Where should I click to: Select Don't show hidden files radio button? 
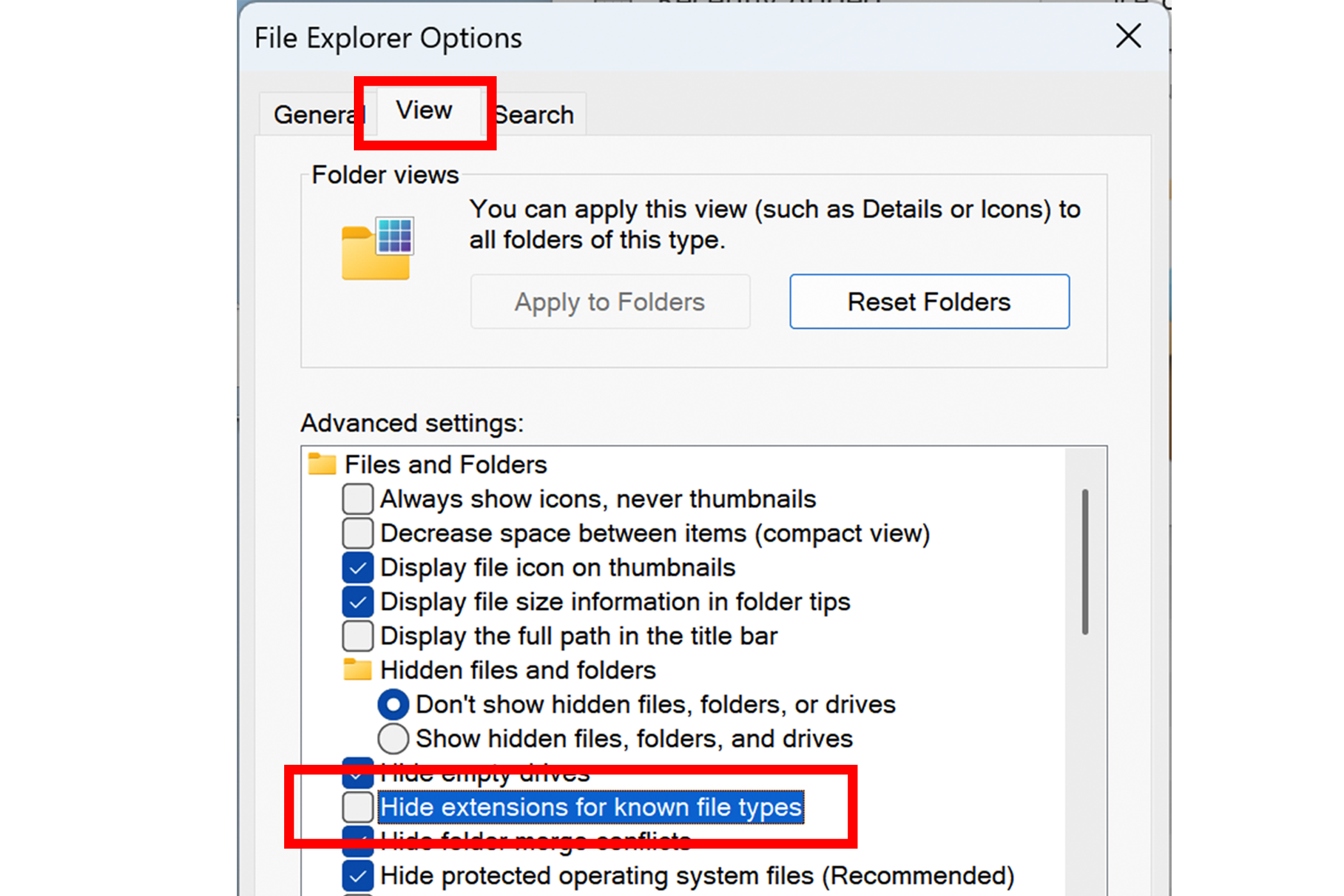(393, 705)
